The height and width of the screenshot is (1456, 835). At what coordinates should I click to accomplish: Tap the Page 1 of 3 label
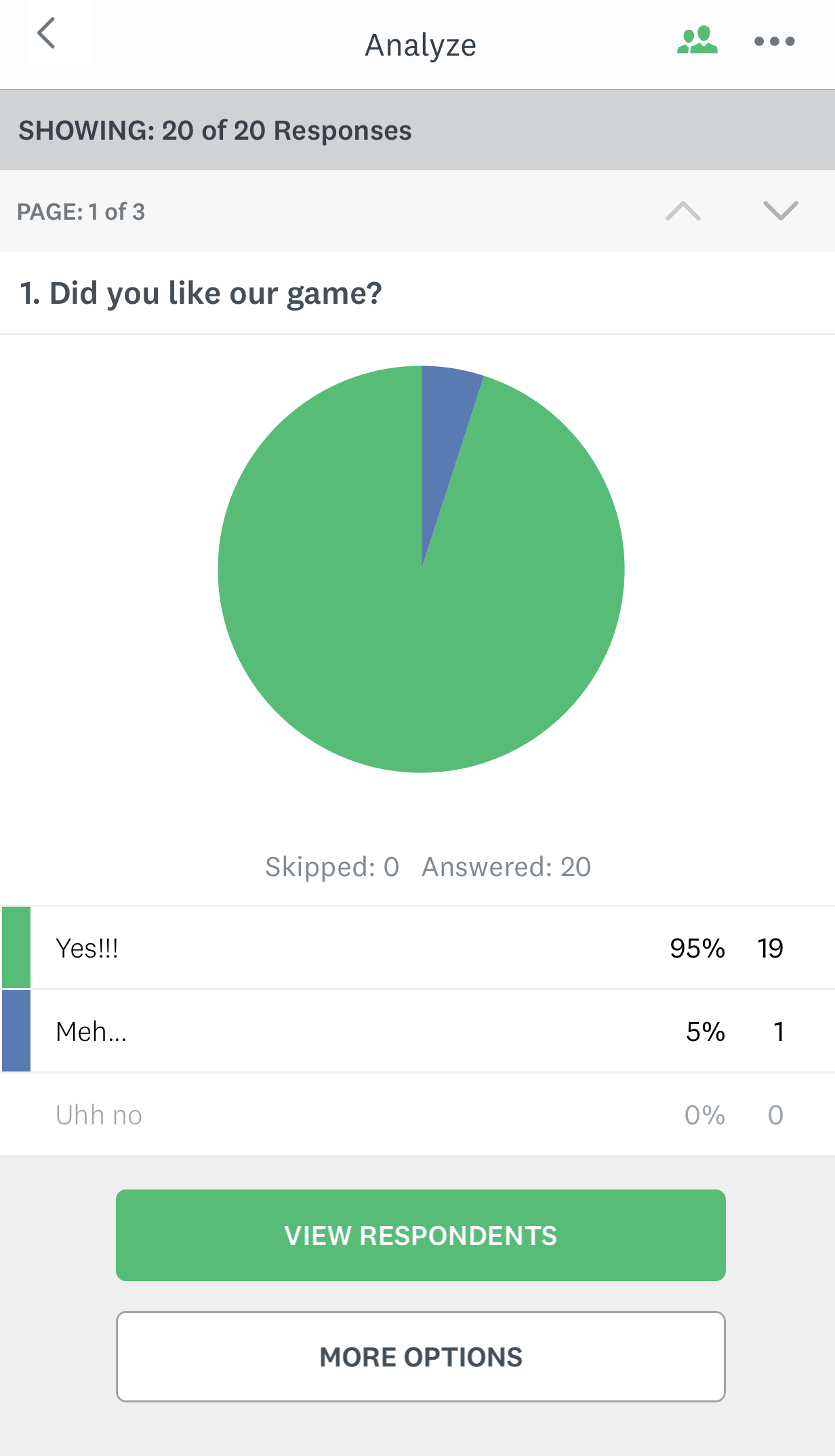(x=81, y=212)
